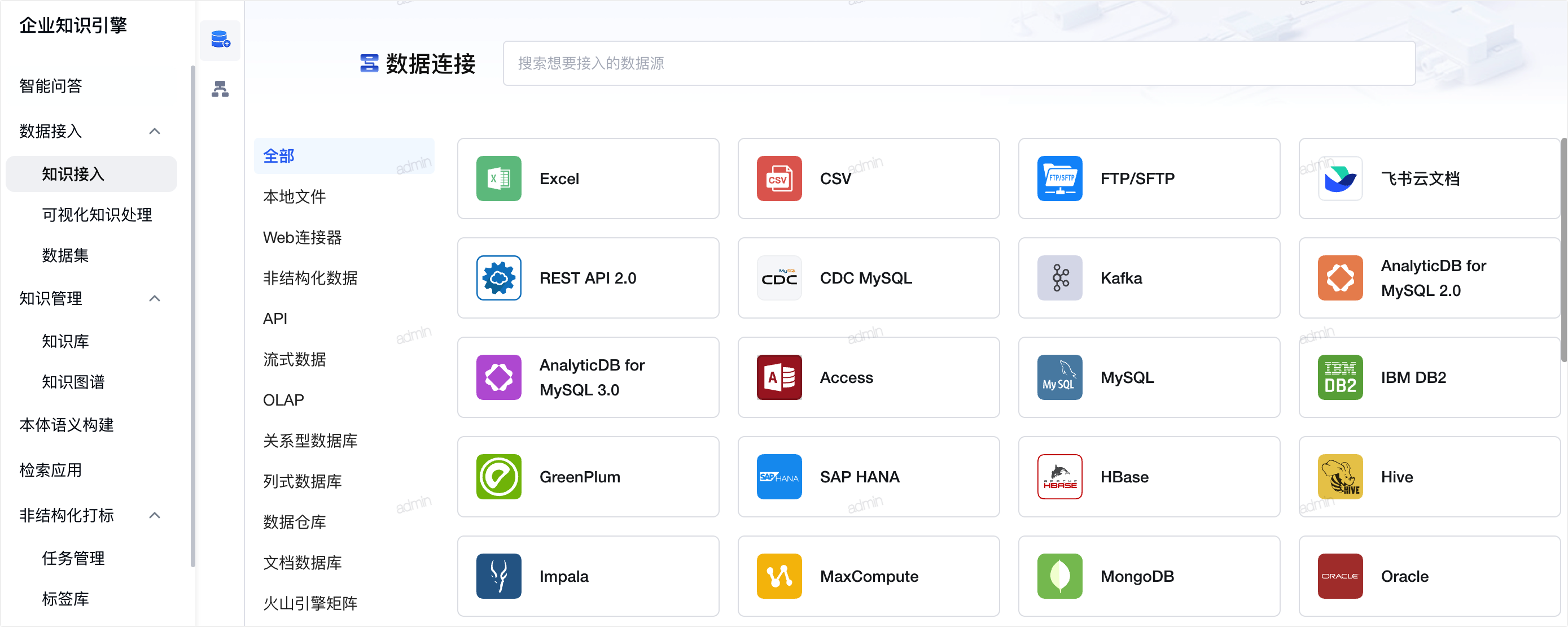Collapse the 知识管理 menu chevron
Screen dimensions: 1568x627
pos(155,298)
